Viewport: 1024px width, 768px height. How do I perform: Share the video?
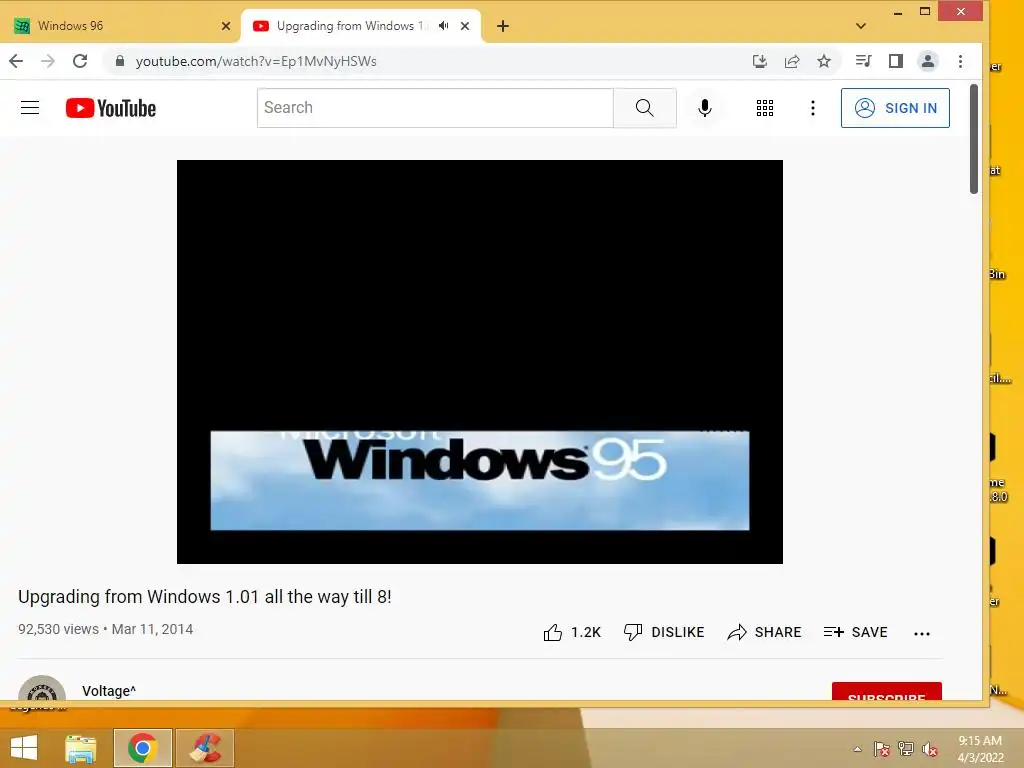764,632
